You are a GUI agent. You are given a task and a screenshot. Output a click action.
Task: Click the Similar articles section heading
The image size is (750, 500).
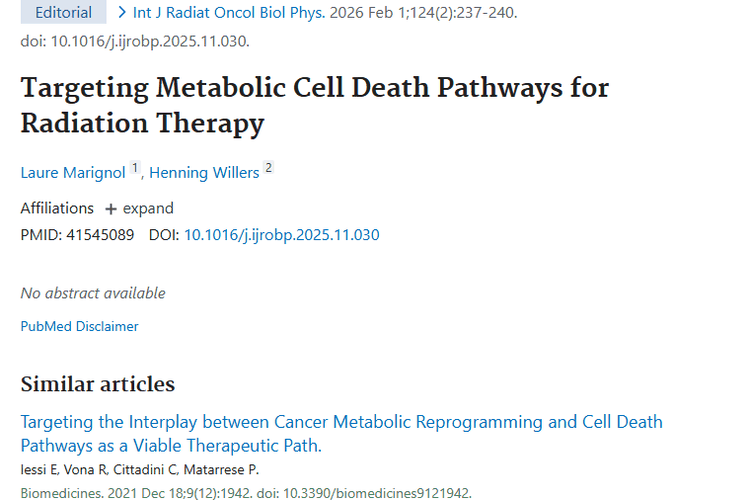[97, 384]
